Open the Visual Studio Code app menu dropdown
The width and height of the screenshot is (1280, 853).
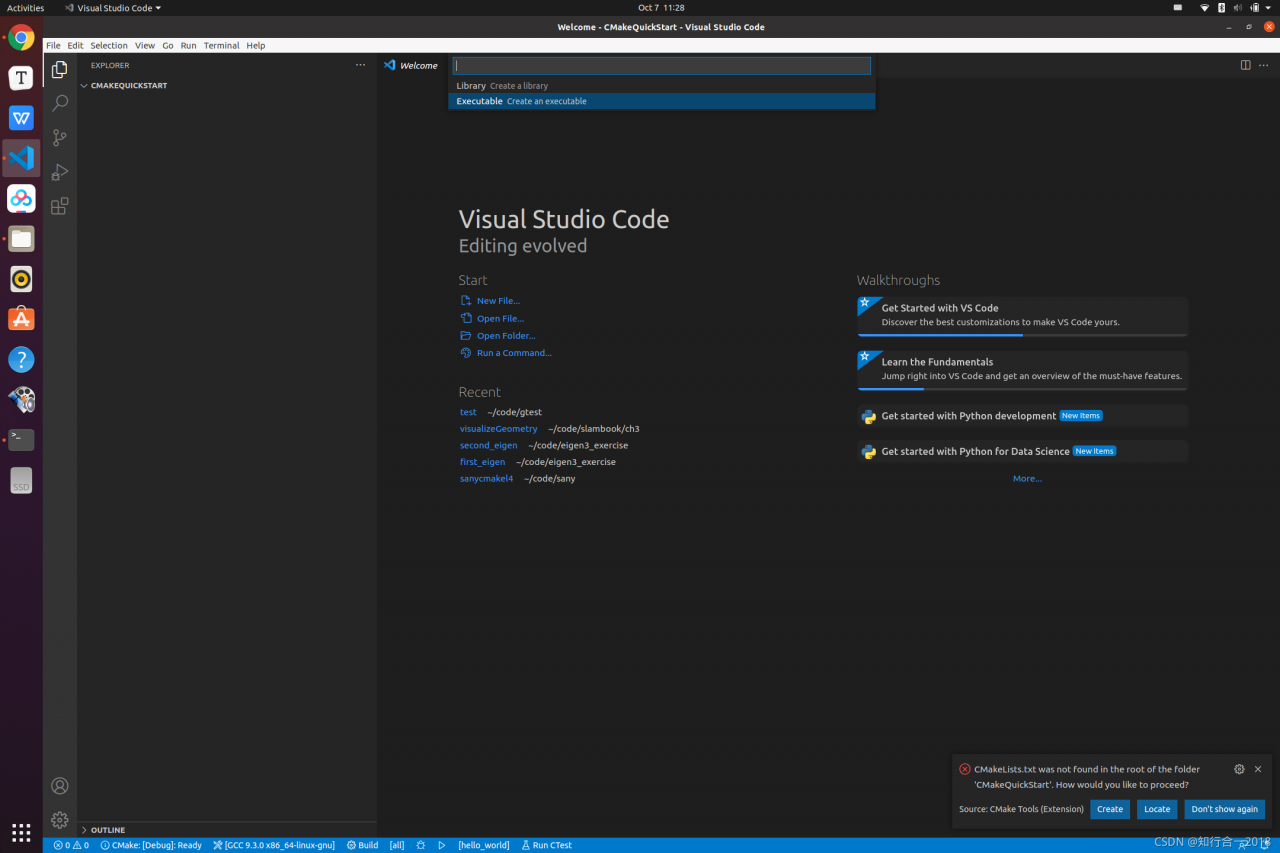(x=112, y=7)
